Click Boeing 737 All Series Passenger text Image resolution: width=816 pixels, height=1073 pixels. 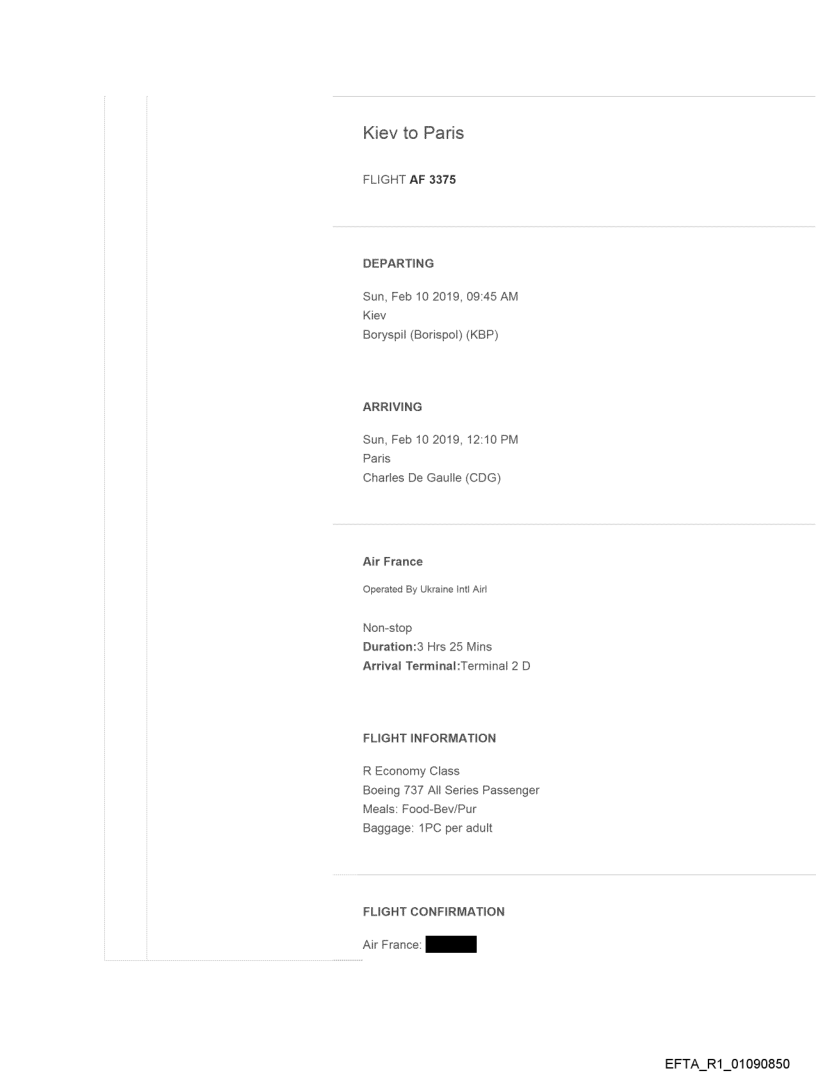click(451, 790)
